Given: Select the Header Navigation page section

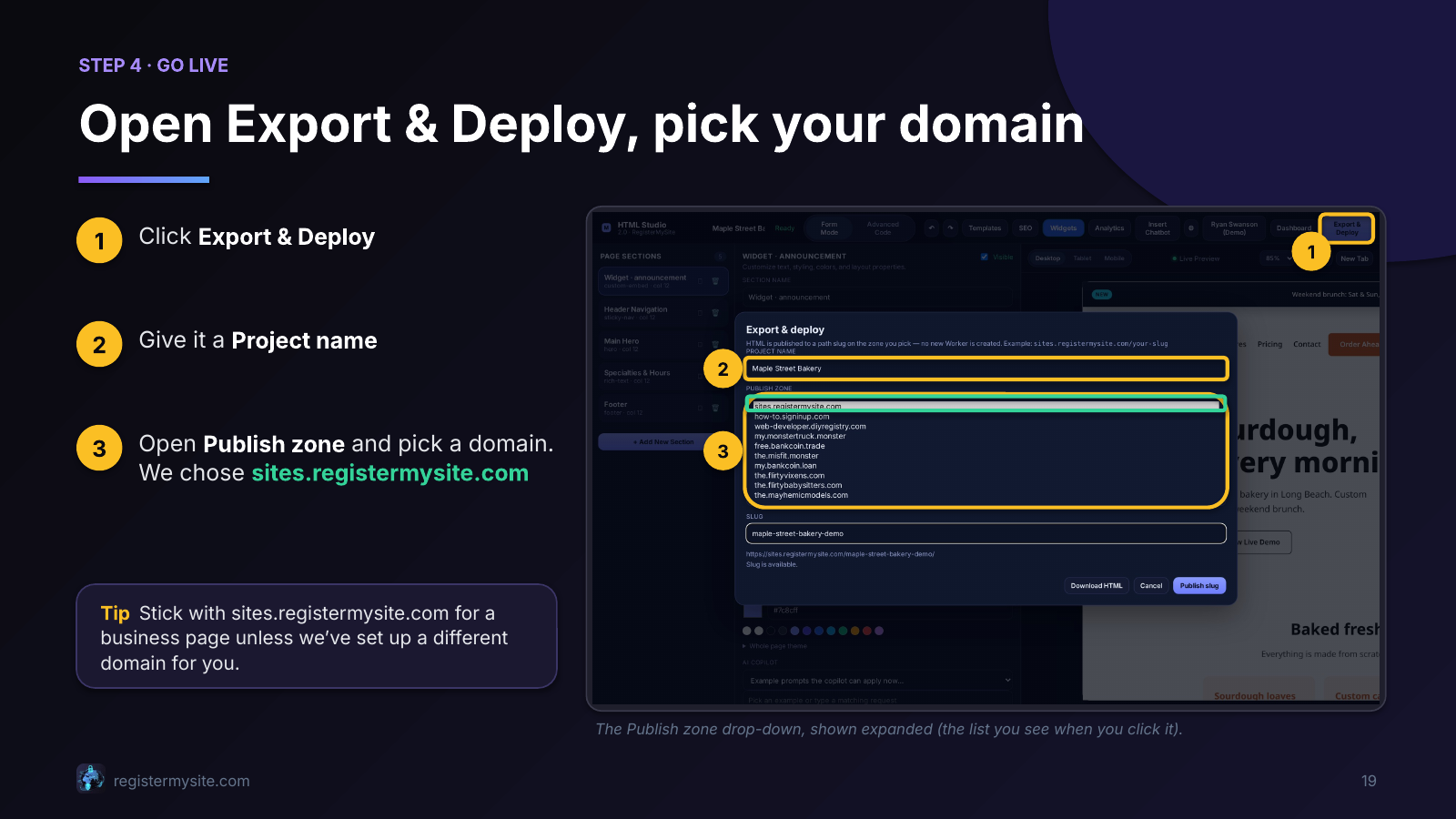Looking at the screenshot, I should click(663, 313).
